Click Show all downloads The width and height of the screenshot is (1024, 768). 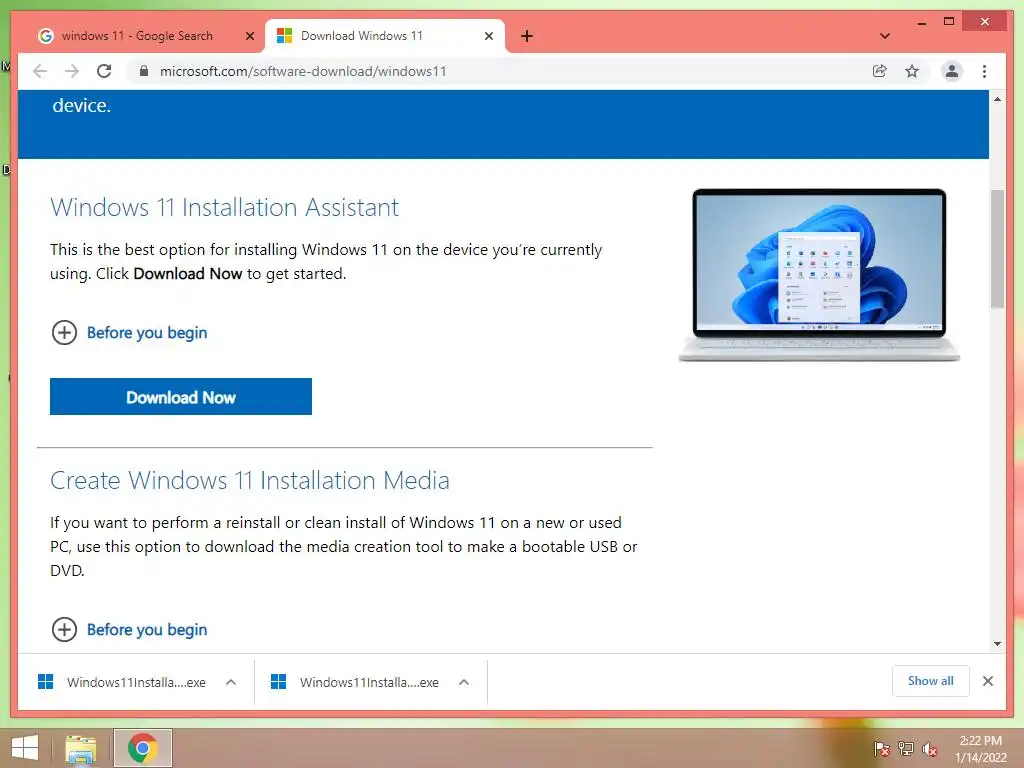pyautogui.click(x=931, y=681)
